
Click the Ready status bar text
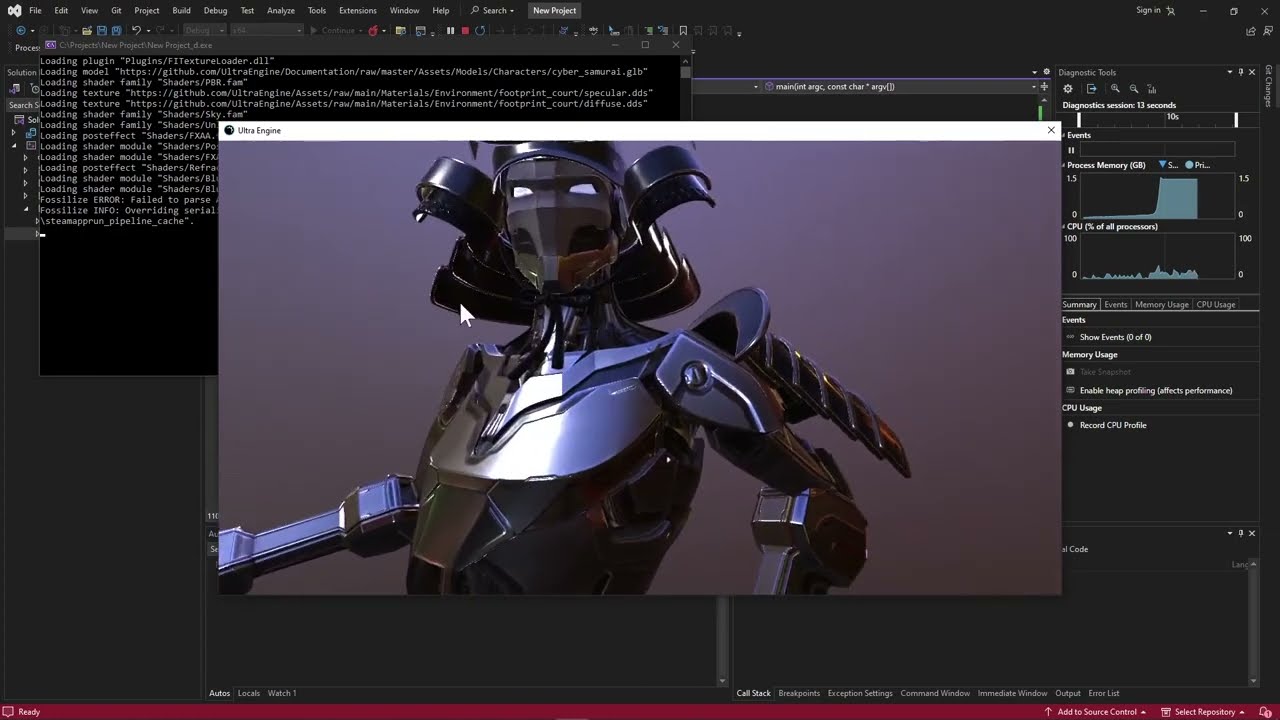pyautogui.click(x=29, y=712)
